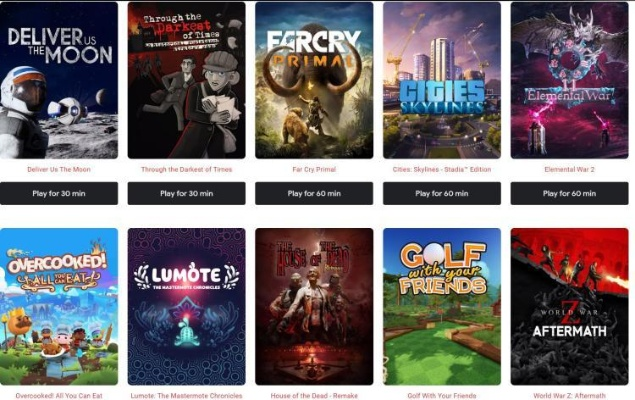Play Far Cry Primal for 60 min
635x400 pixels.
[x=314, y=194]
